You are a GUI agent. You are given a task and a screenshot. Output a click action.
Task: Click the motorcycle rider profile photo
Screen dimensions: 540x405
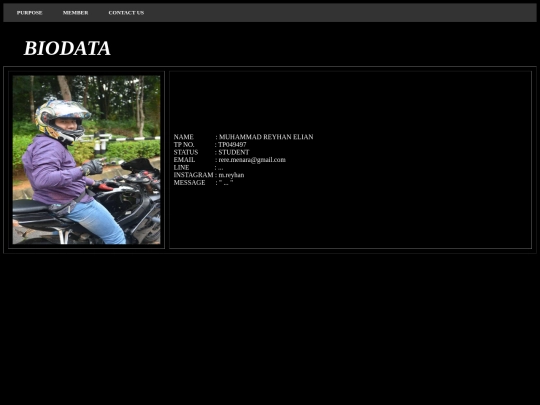click(86, 160)
